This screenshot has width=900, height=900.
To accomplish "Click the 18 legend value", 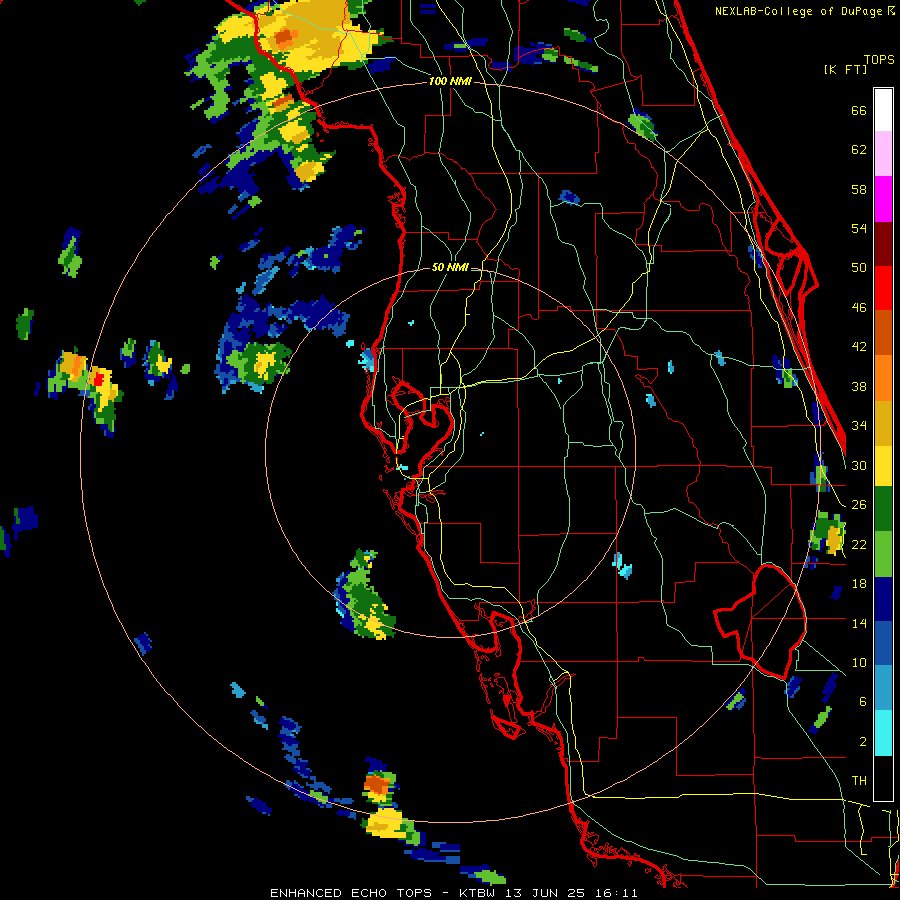I will (859, 584).
